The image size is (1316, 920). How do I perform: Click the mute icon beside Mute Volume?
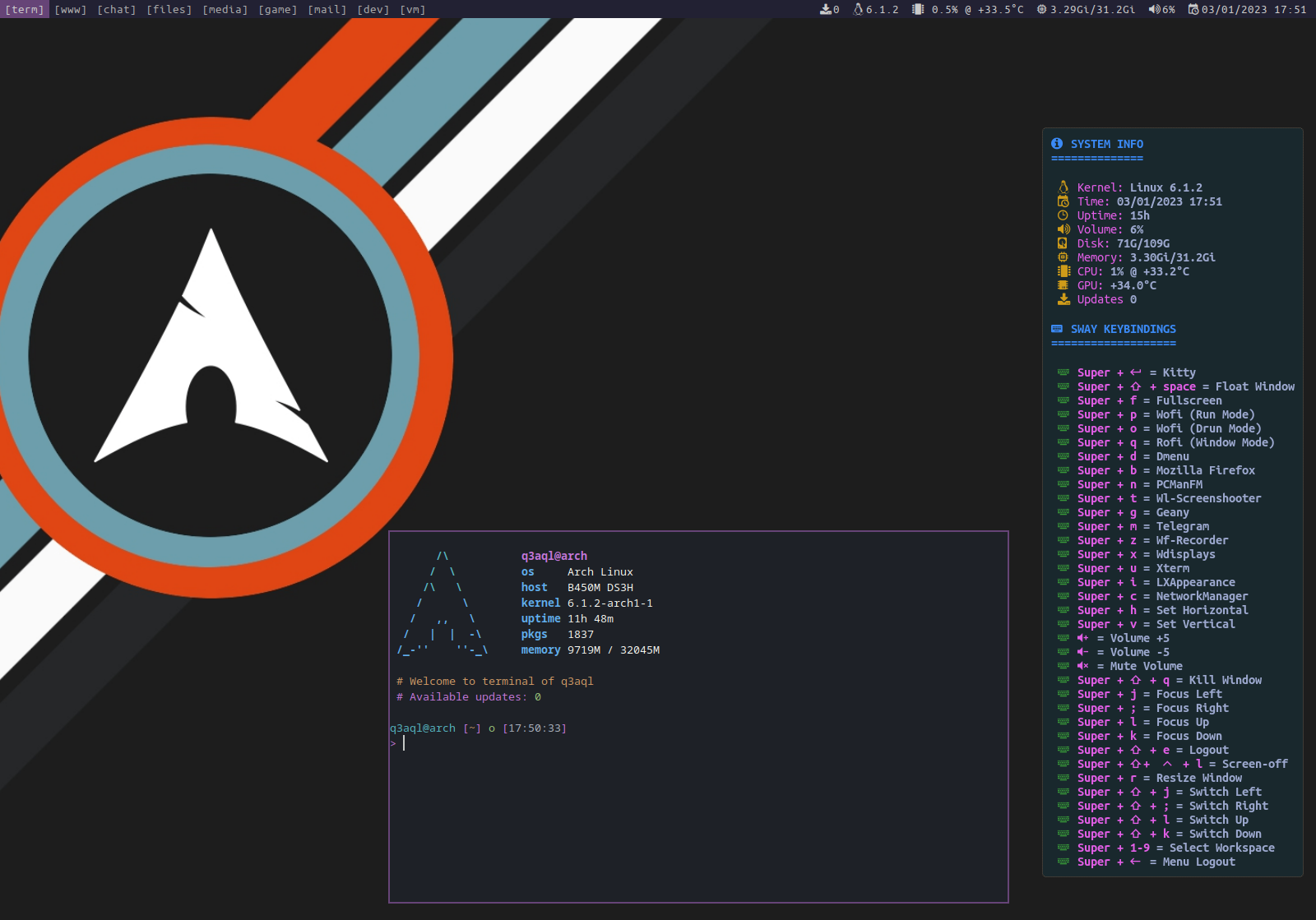(x=1083, y=666)
